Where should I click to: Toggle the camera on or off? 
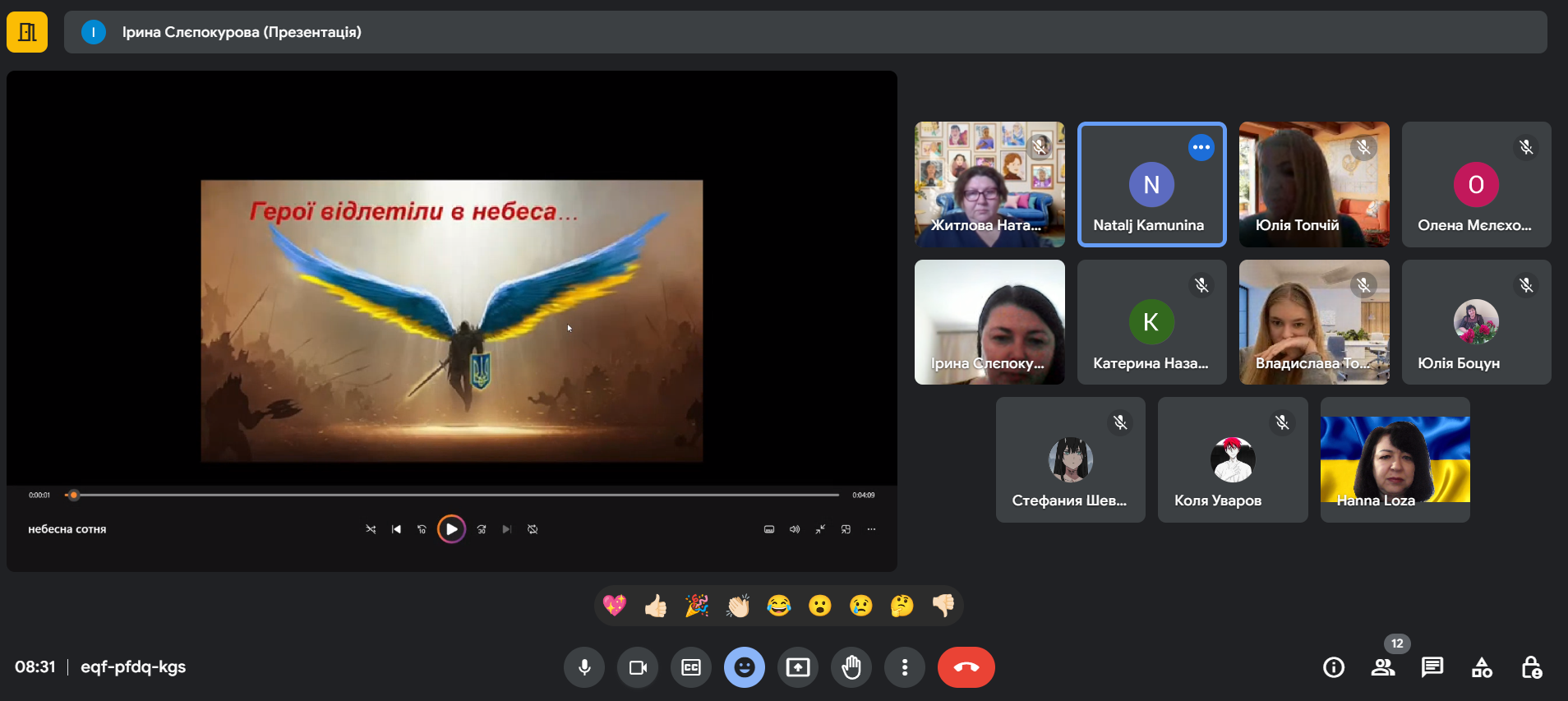(x=638, y=667)
